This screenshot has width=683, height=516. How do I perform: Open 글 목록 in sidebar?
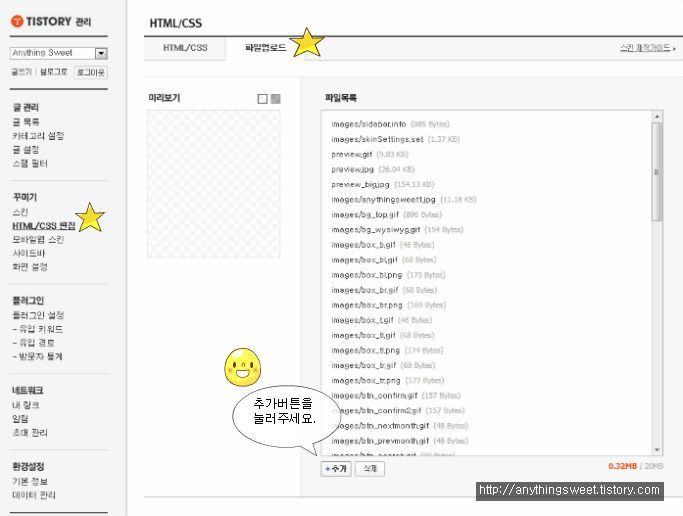pos(26,121)
